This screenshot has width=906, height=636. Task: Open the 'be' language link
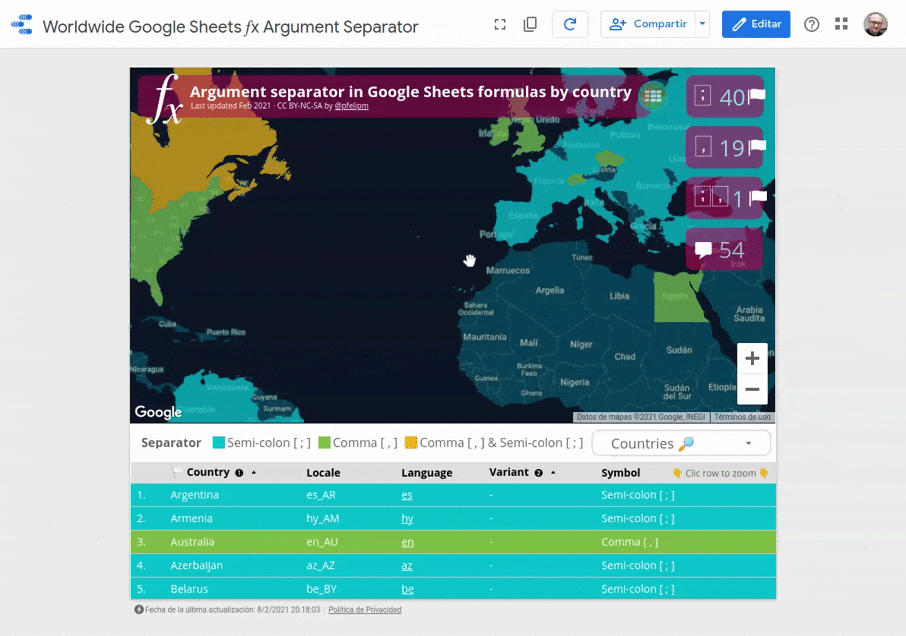[x=407, y=589]
